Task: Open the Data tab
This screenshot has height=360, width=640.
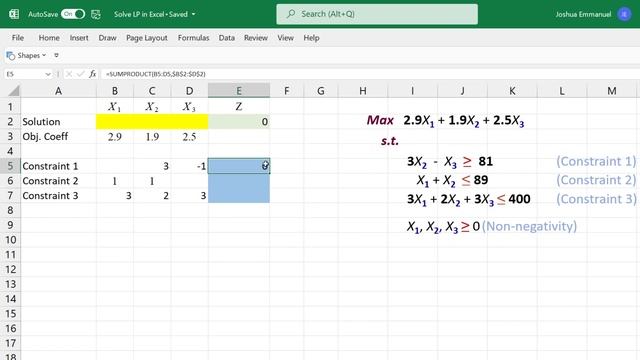Action: [227, 38]
